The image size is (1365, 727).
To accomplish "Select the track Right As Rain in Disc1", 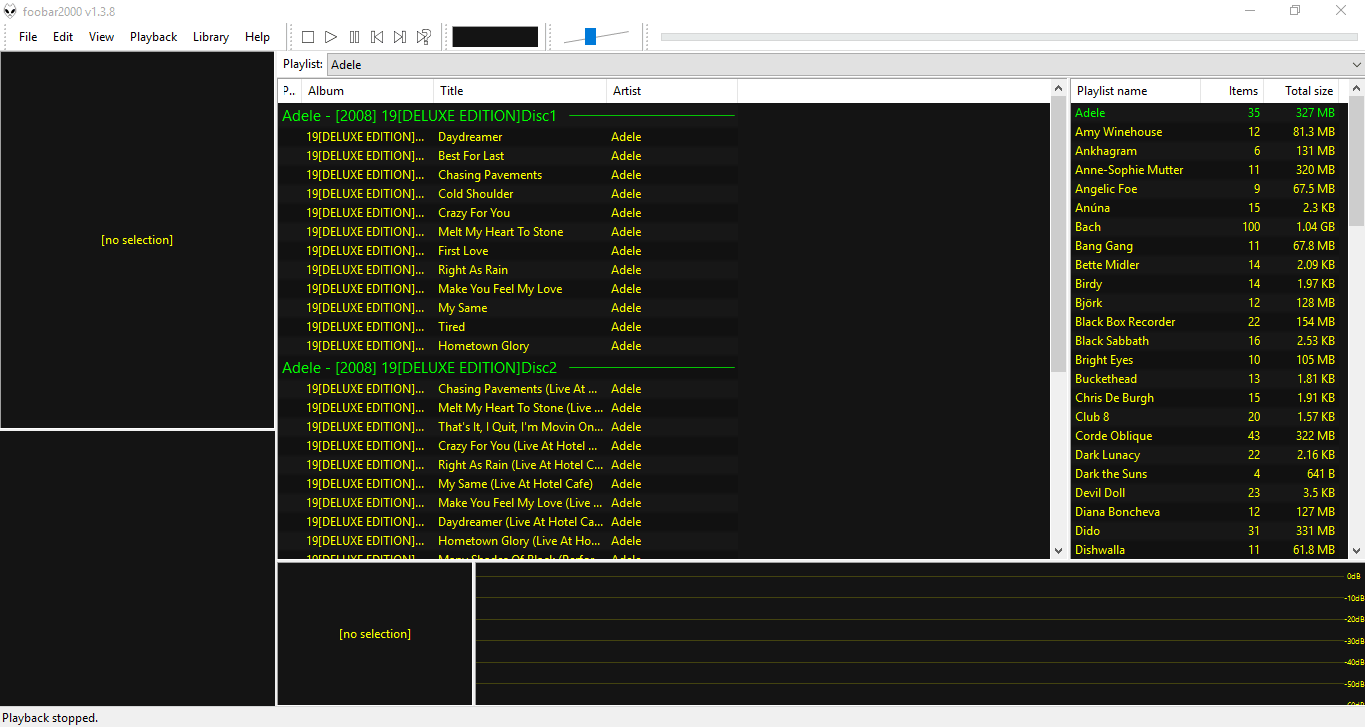I will click(x=508, y=270).
